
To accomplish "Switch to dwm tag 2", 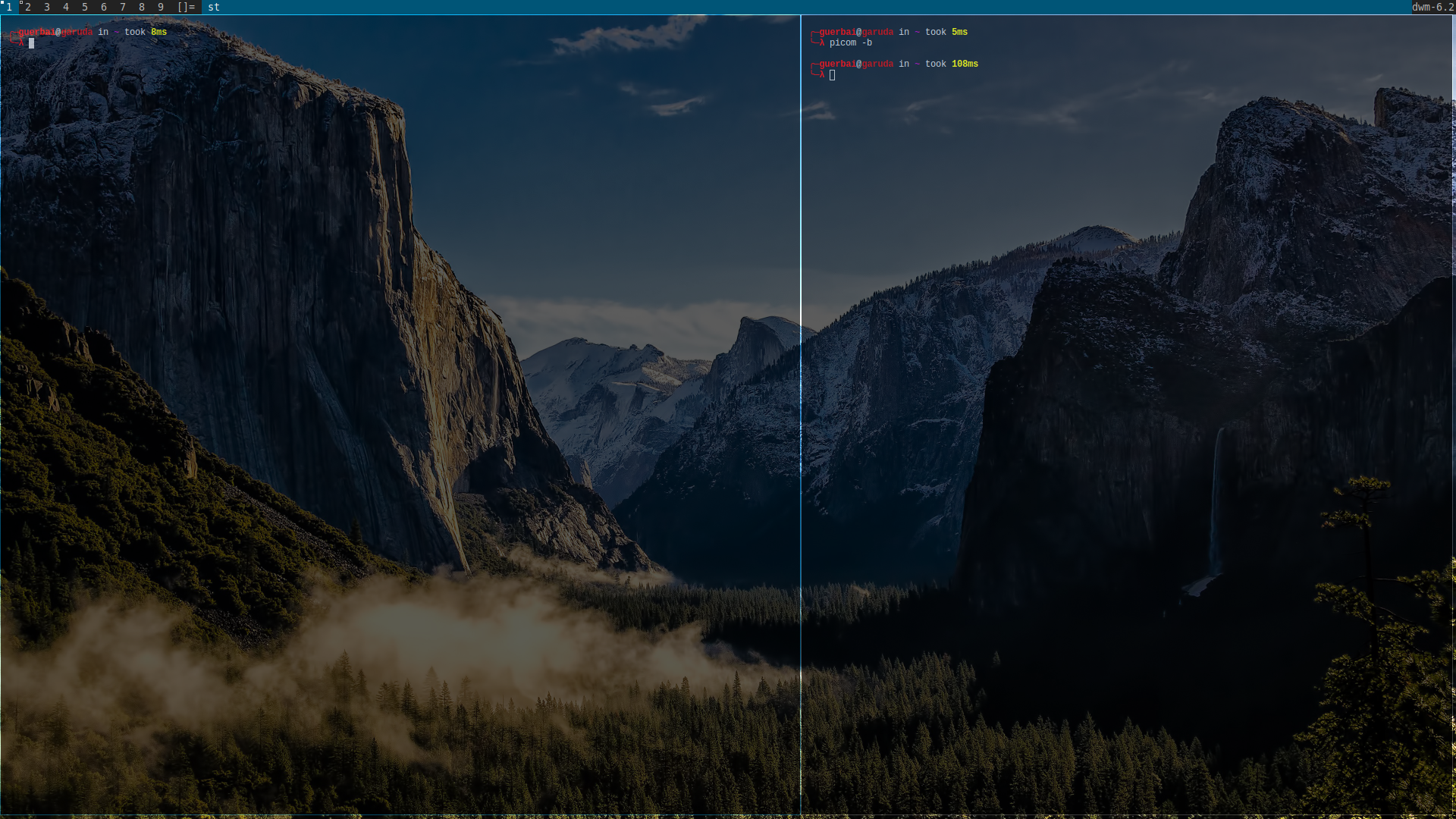I will coord(28,7).
